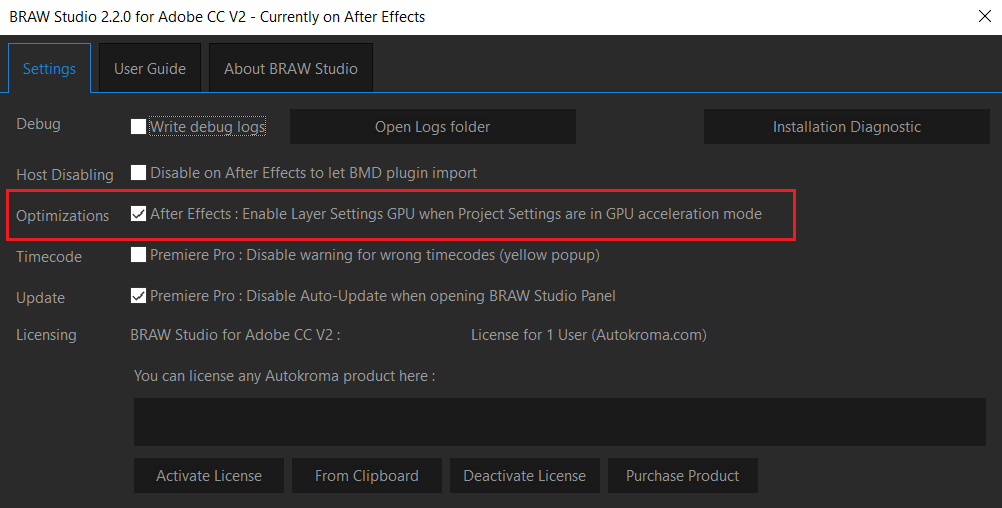
Task: Uncheck Enable Layer Settings GPU option
Action: (x=139, y=214)
